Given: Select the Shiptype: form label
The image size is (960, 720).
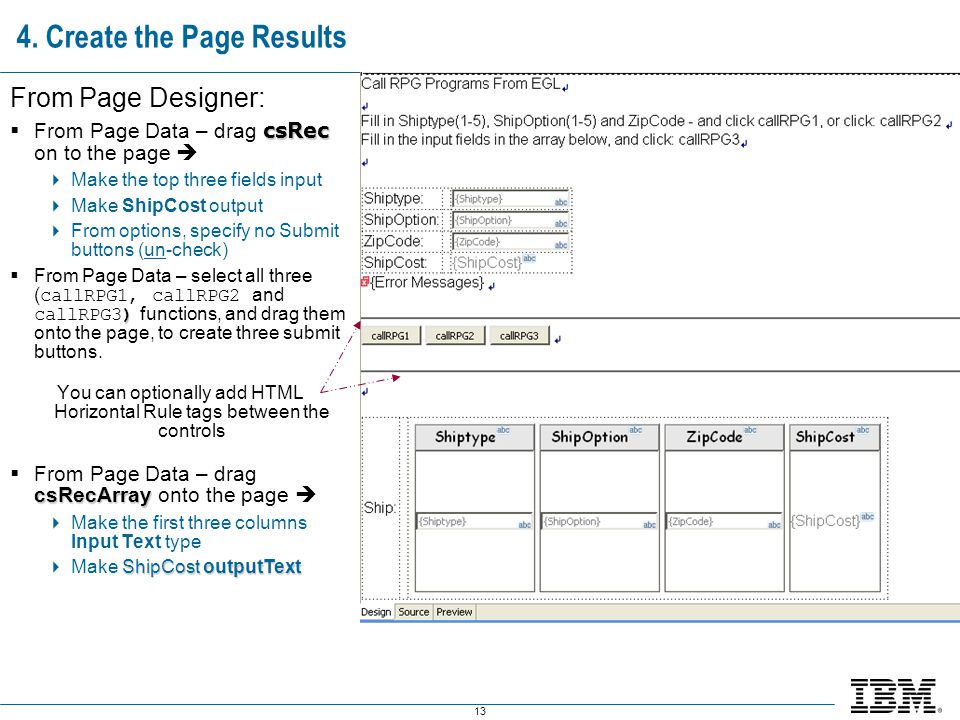Looking at the screenshot, I should 394,198.
